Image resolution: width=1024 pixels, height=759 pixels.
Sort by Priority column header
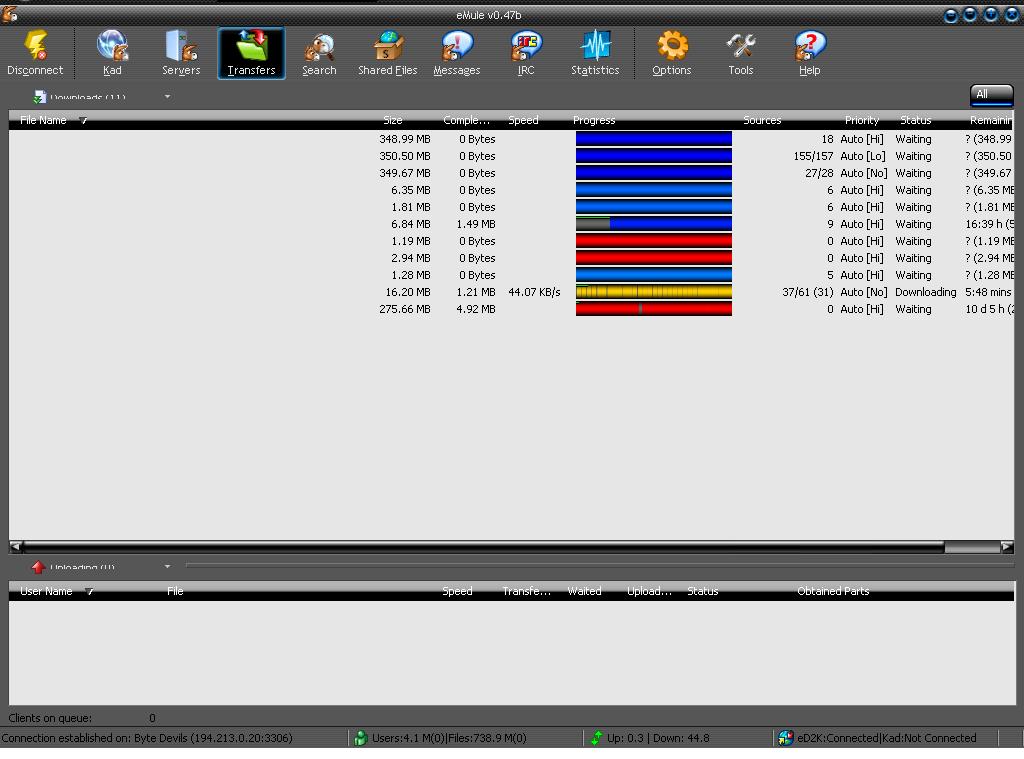click(861, 120)
